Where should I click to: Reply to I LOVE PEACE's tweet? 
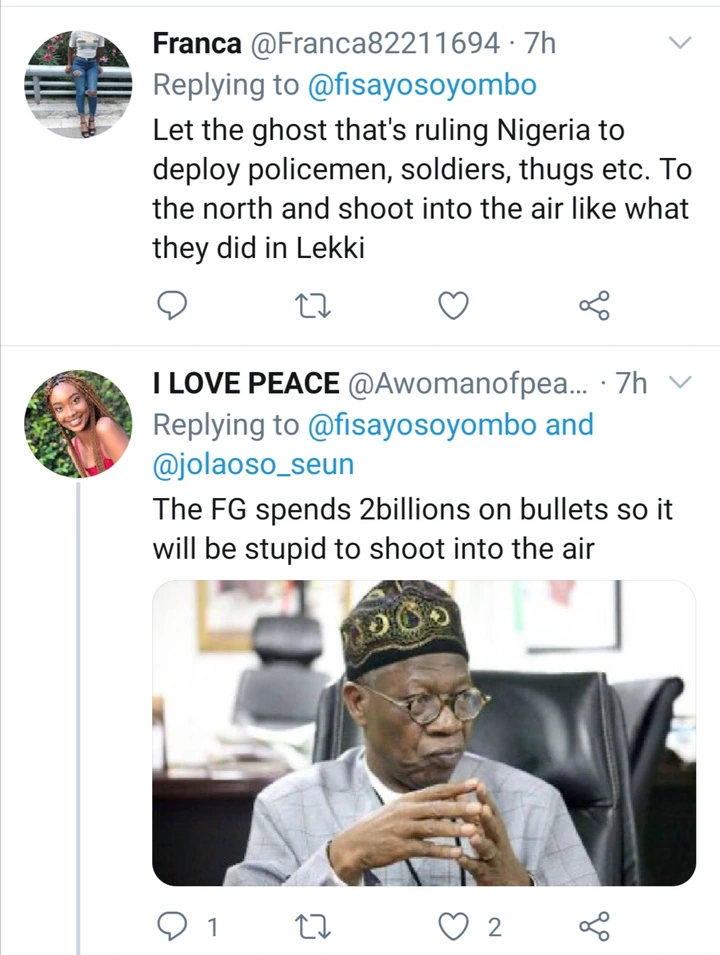click(174, 927)
